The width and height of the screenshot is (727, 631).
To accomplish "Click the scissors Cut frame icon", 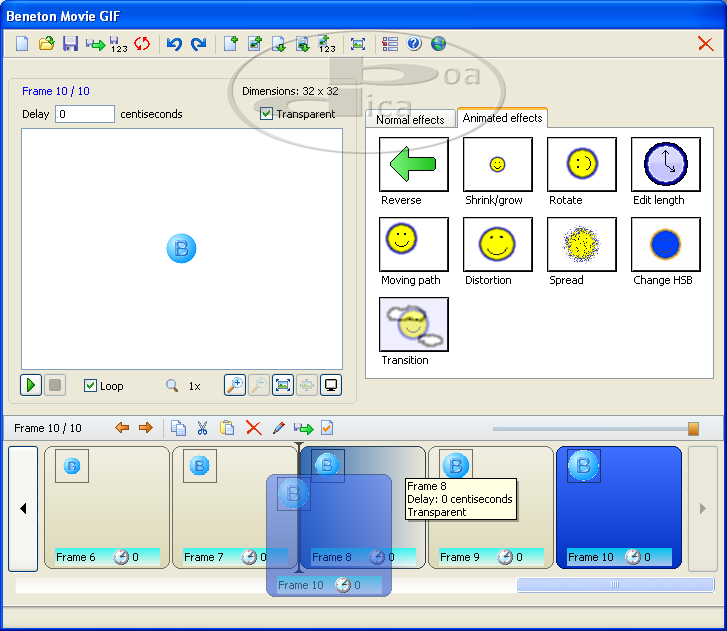I will (202, 428).
